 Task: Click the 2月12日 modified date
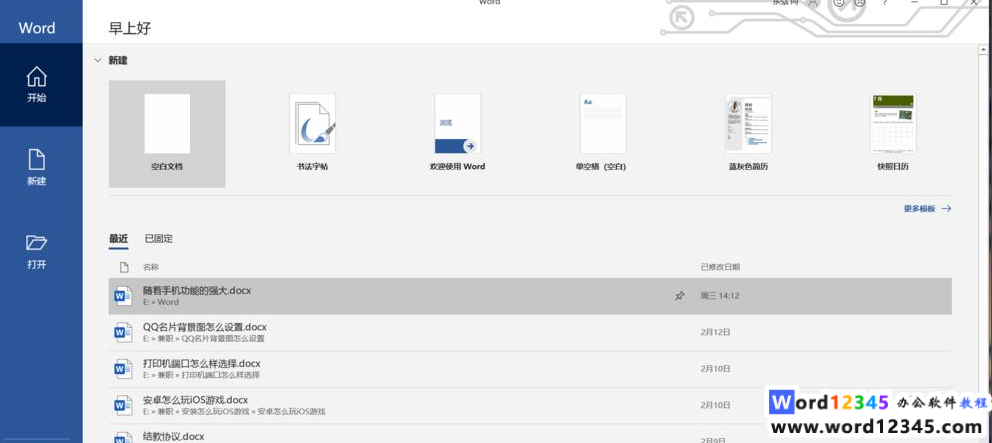(716, 332)
